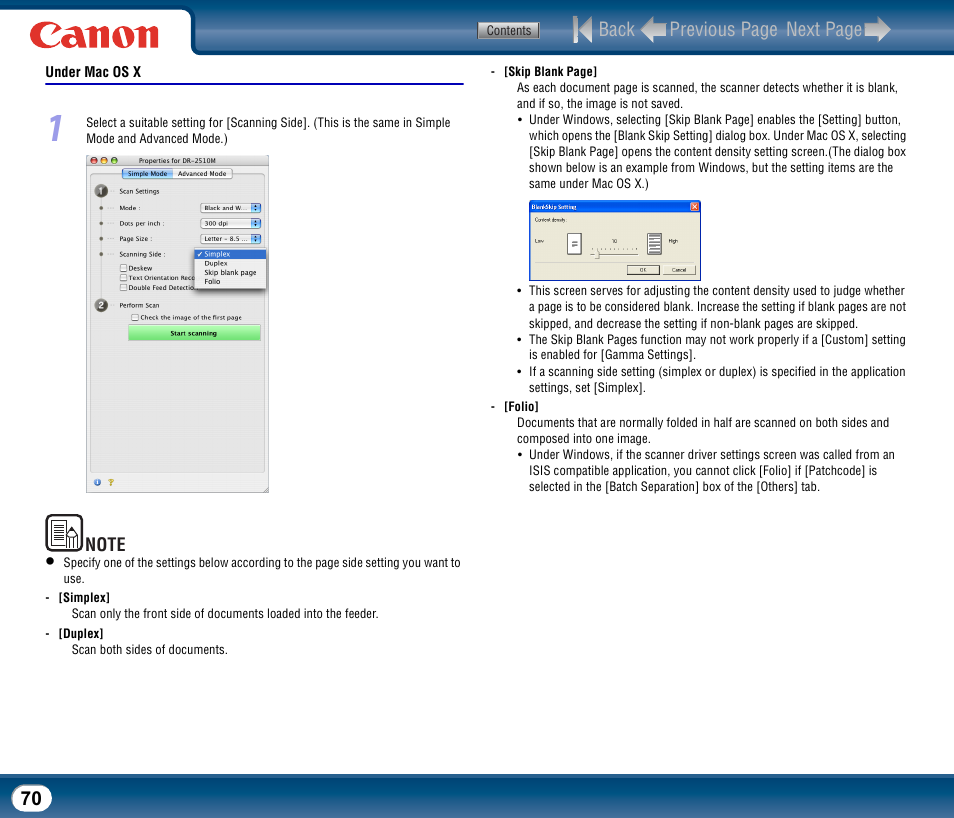This screenshot has width=954, height=818.
Task: Click the yellow minimize button of the Properties window
Action: point(104,161)
